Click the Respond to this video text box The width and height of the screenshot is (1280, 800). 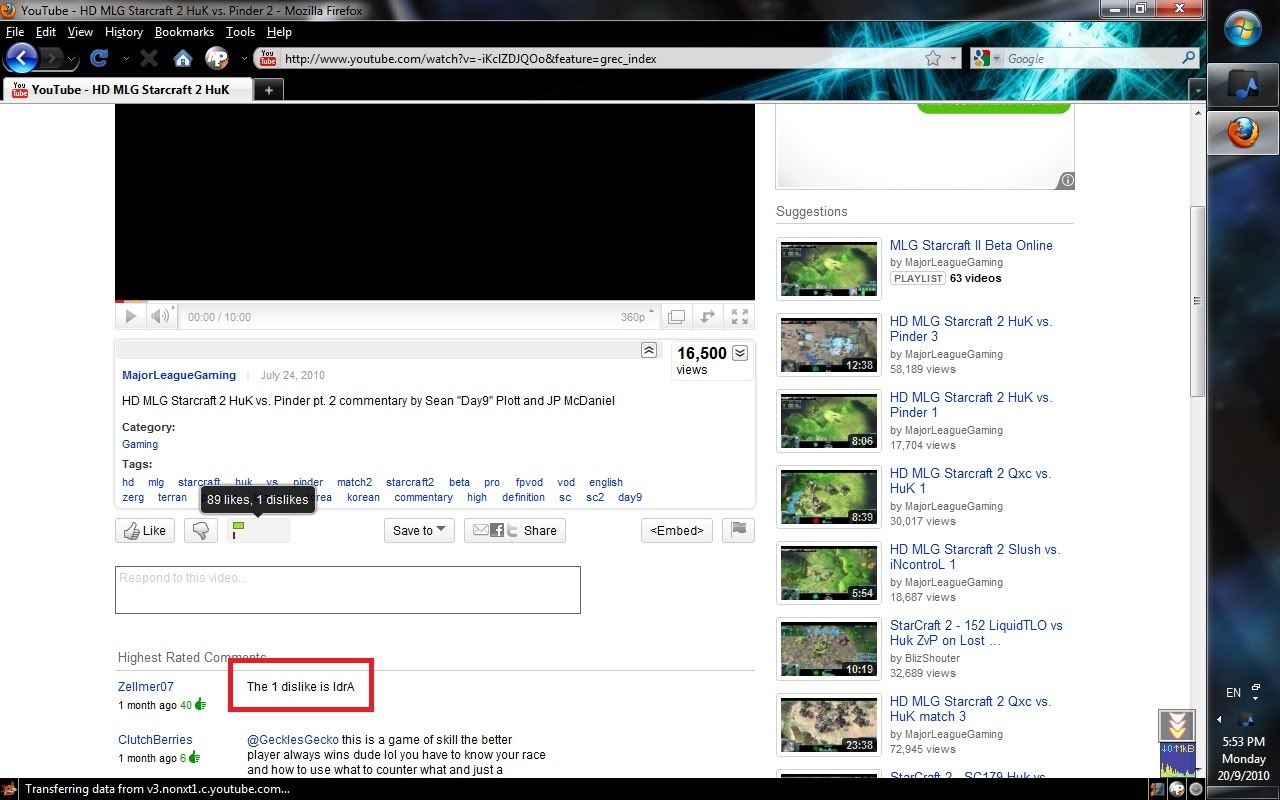click(348, 590)
